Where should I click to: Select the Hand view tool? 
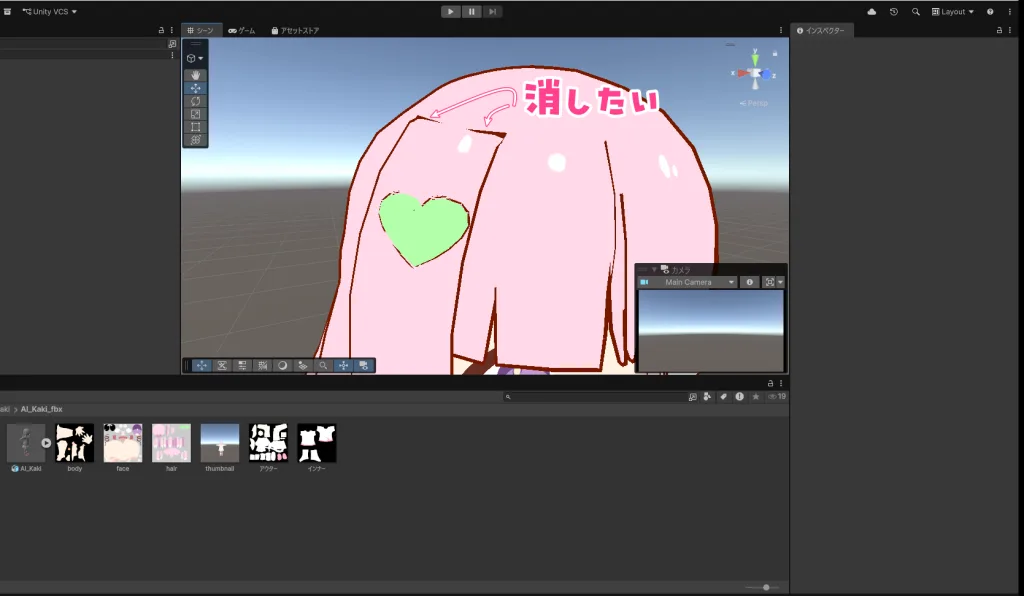[x=195, y=75]
